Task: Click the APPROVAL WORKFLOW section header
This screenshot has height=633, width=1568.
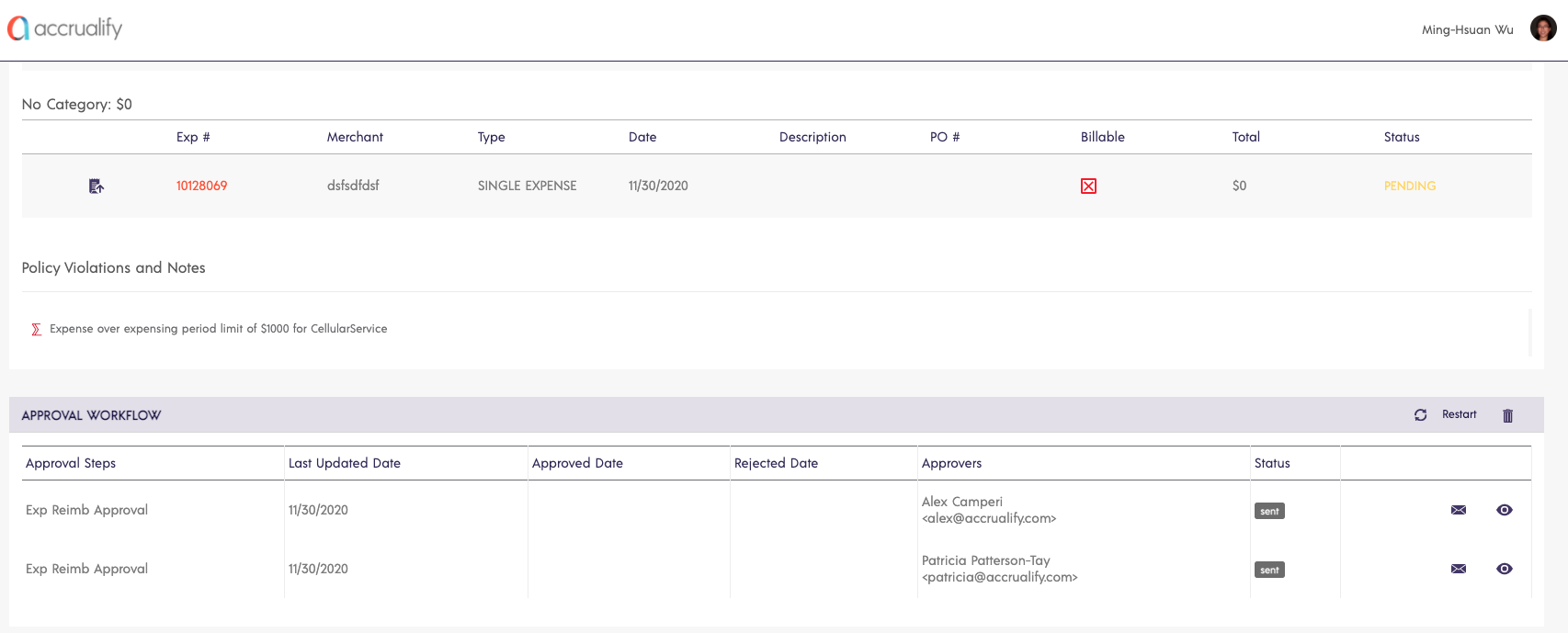Action: pyautogui.click(x=91, y=415)
